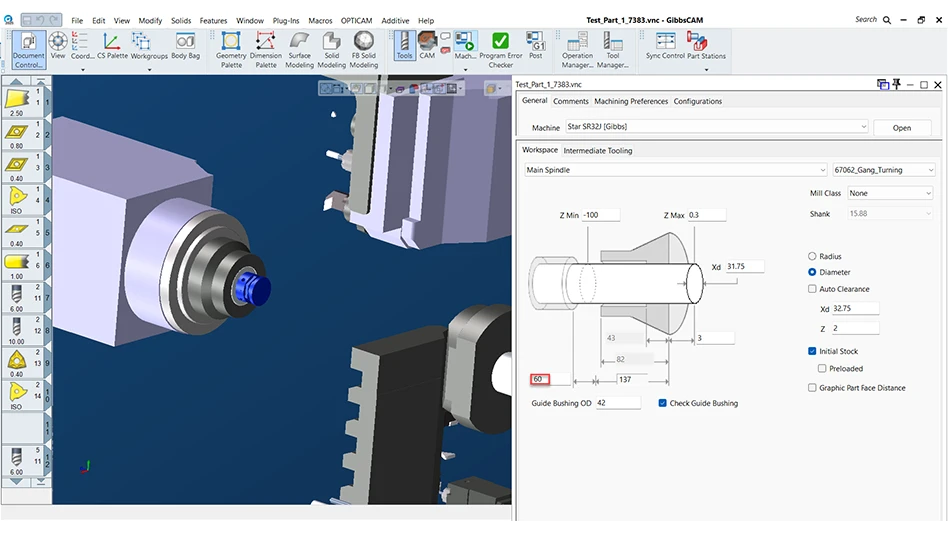Toggle the Tools list button

pos(404,46)
